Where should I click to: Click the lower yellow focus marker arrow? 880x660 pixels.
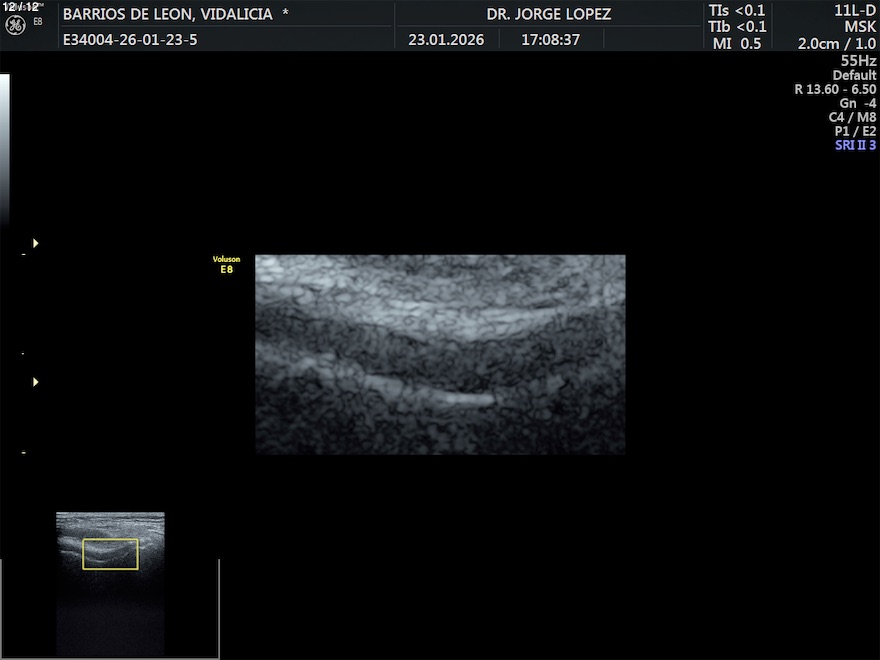click(x=36, y=382)
